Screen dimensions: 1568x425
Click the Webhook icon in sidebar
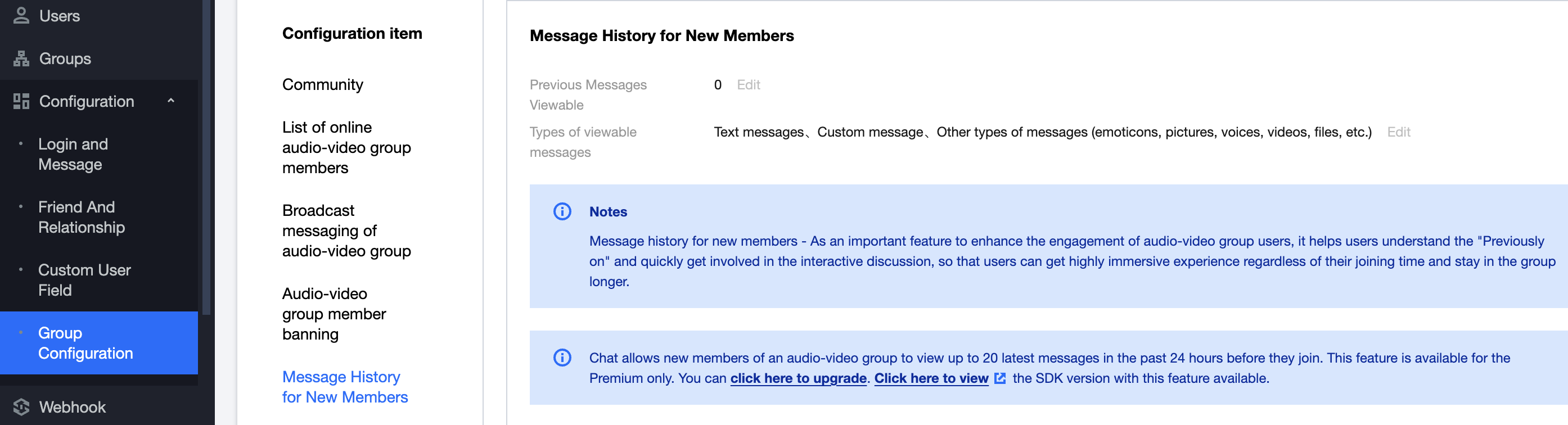[x=21, y=407]
